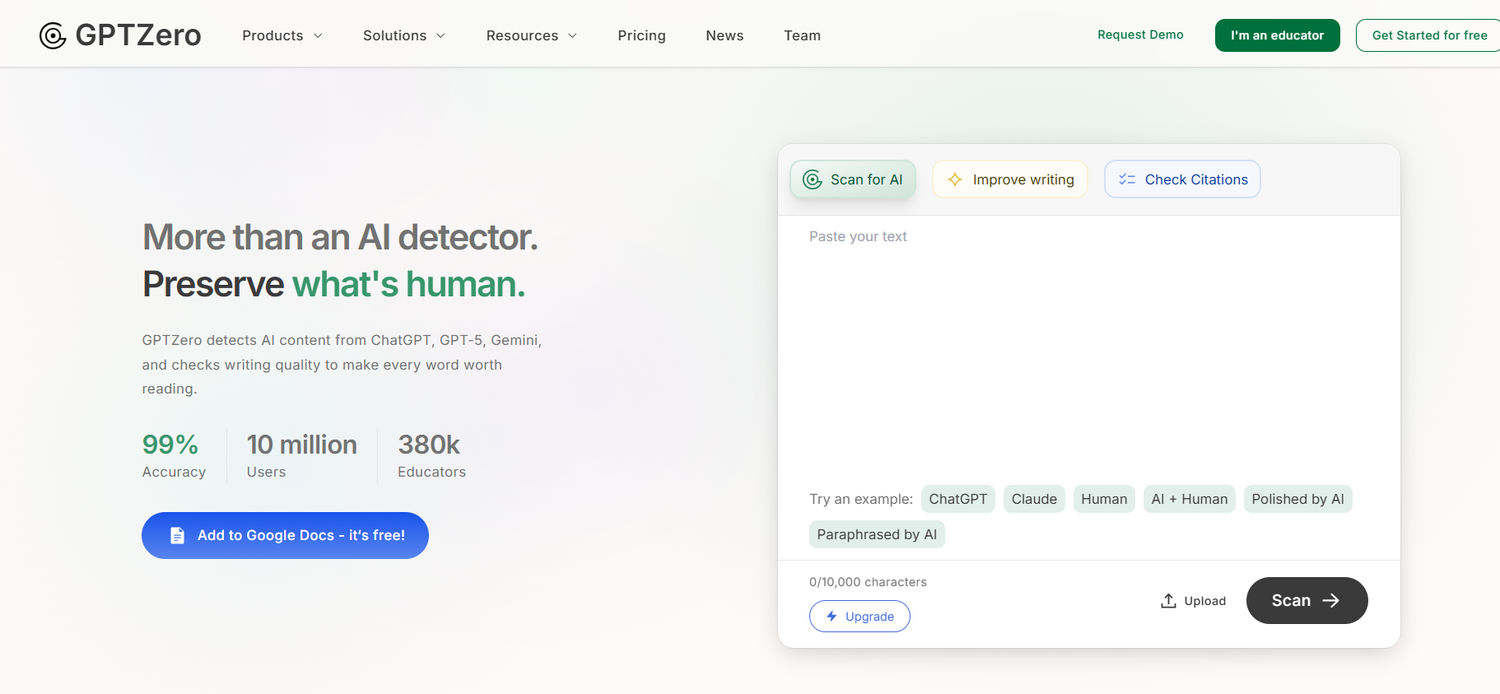1500x694 pixels.
Task: Expand the Products dropdown menu
Action: [282, 36]
